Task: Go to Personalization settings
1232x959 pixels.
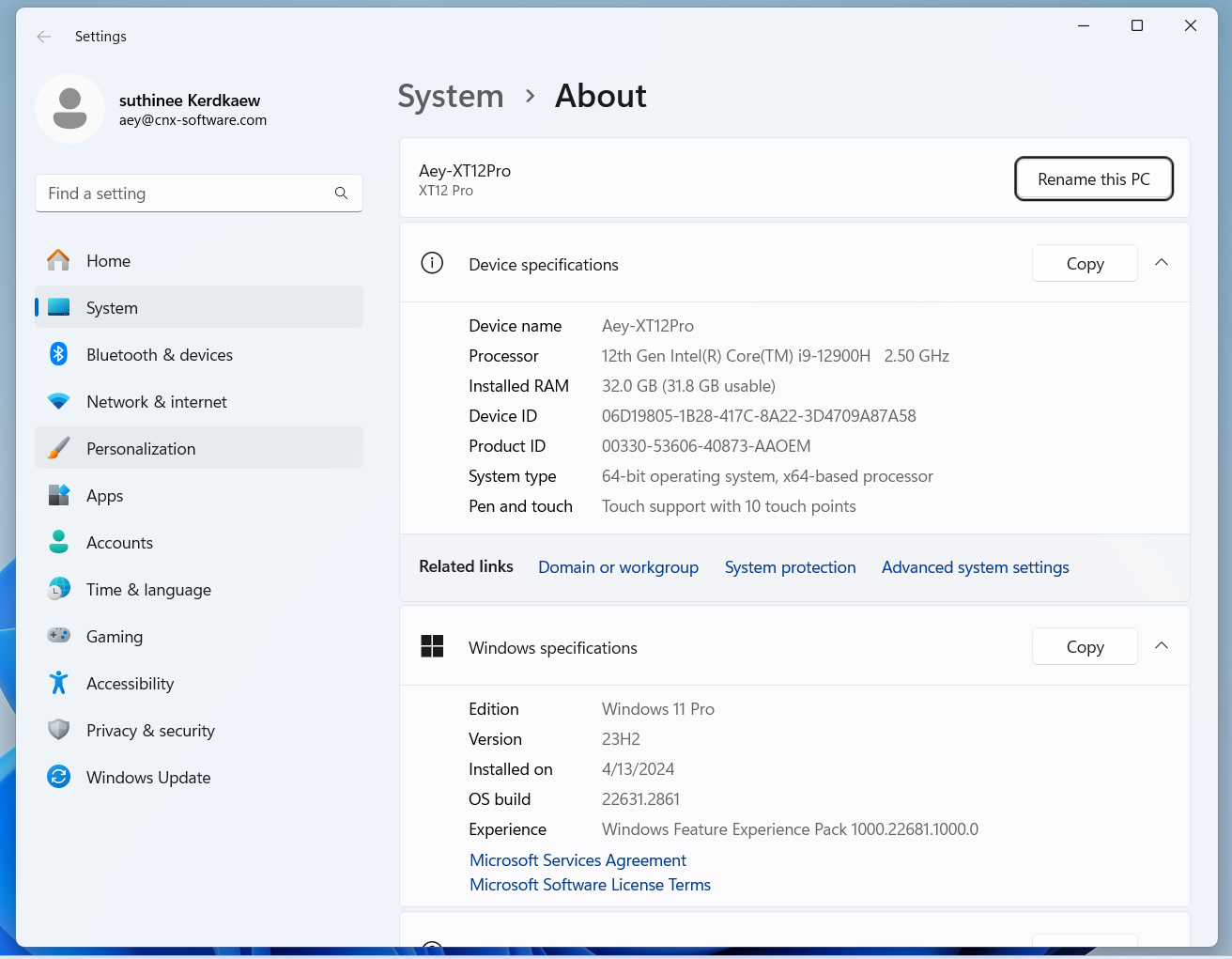Action: point(199,448)
